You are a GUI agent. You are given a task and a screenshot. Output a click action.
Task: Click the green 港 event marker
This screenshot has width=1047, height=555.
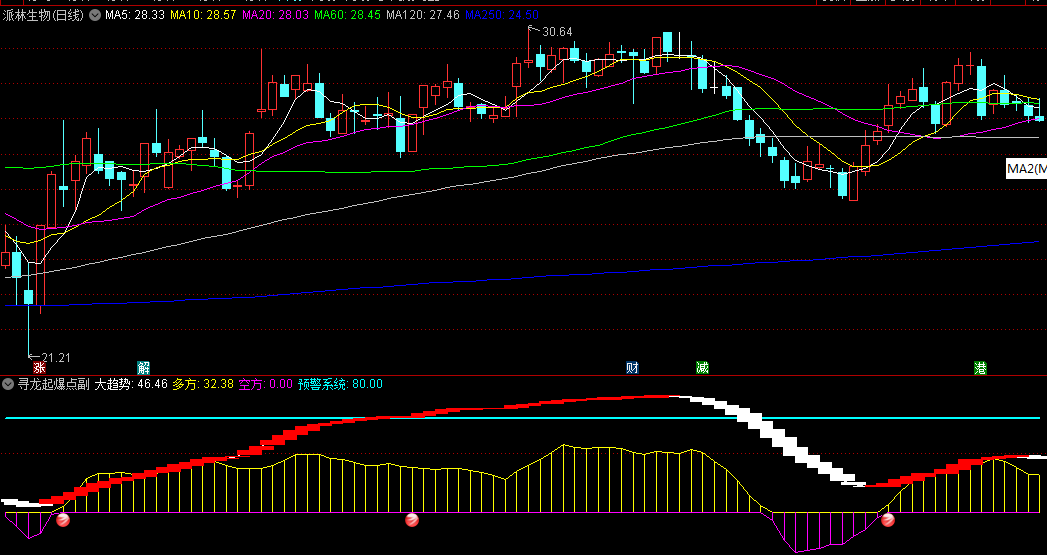(x=980, y=367)
